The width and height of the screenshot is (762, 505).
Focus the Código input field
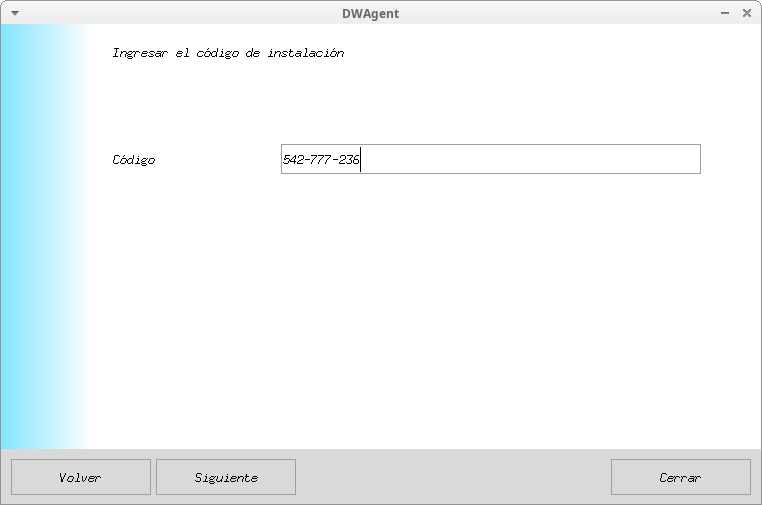(x=491, y=159)
